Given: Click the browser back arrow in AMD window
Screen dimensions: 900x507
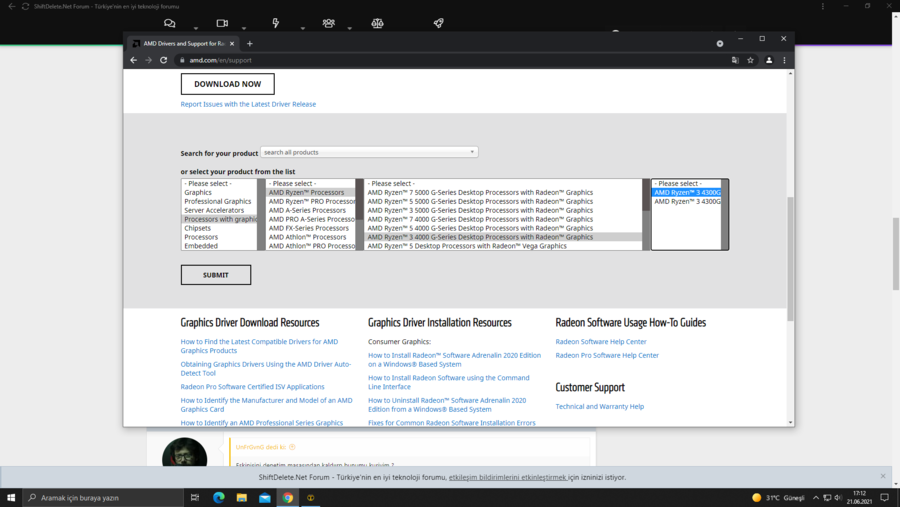Looking at the screenshot, I should tap(134, 60).
